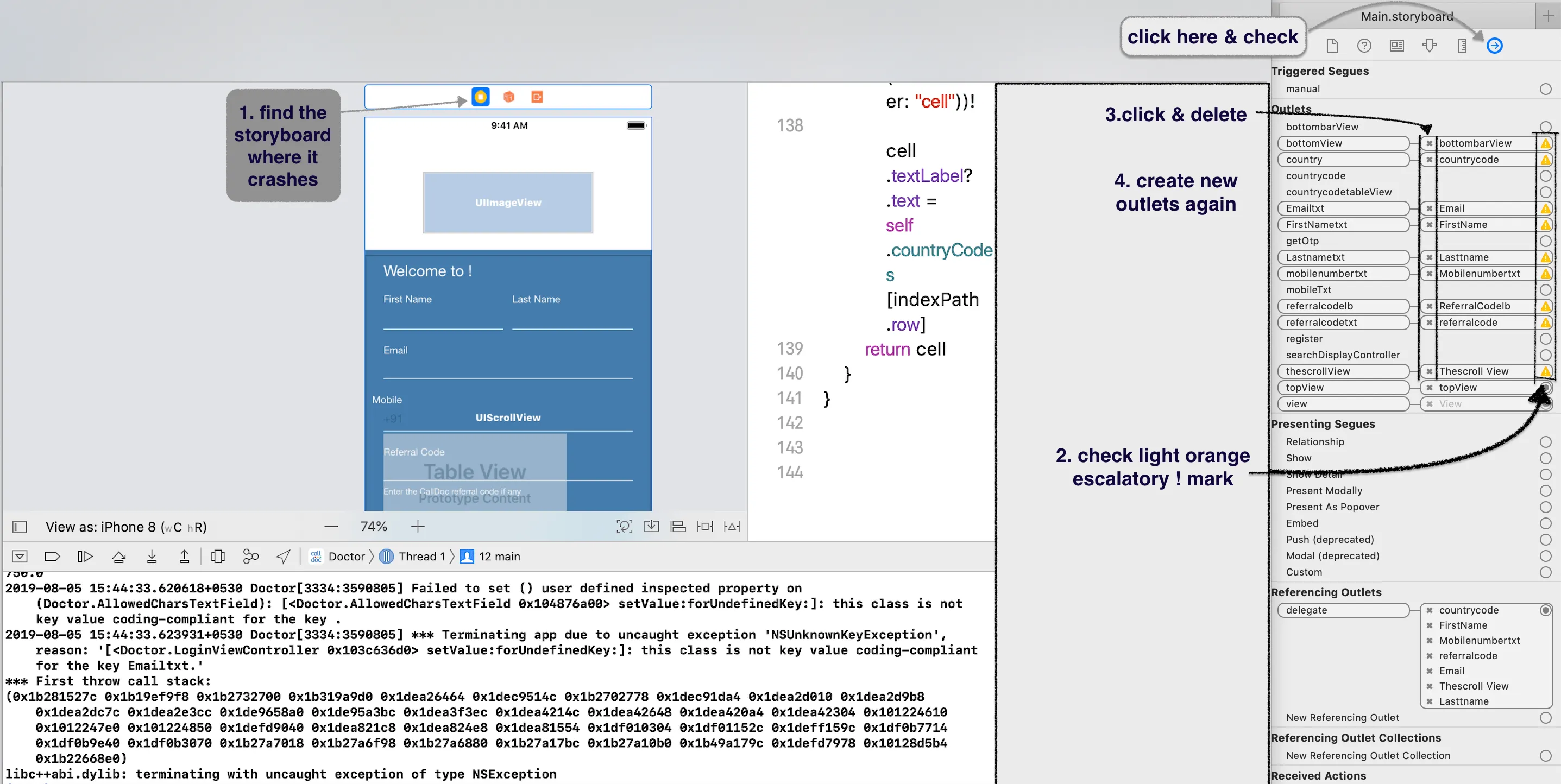Open the Connections inspector icon
Image resolution: width=1561 pixels, height=784 pixels.
coord(1494,46)
